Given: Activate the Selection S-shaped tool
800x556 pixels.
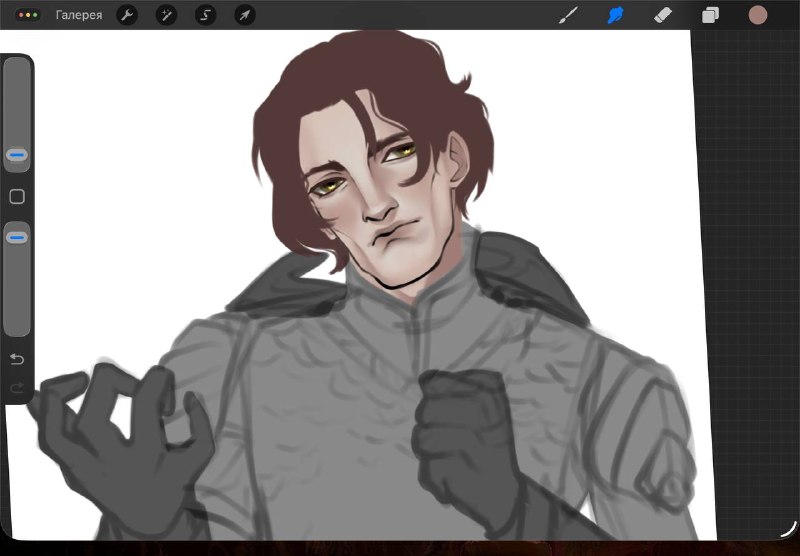Looking at the screenshot, I should pyautogui.click(x=206, y=15).
